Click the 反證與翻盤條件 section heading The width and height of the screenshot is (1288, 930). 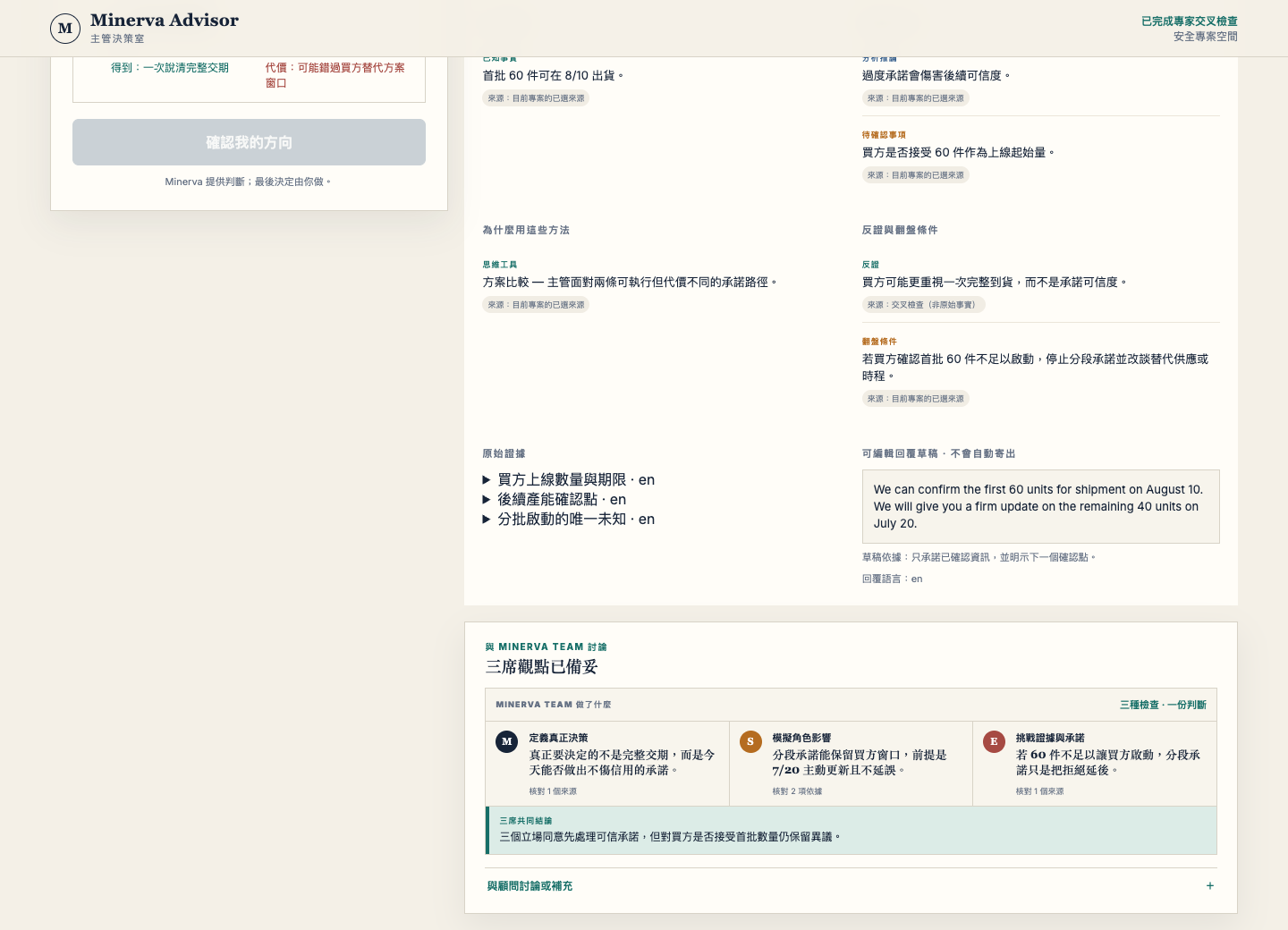900,231
